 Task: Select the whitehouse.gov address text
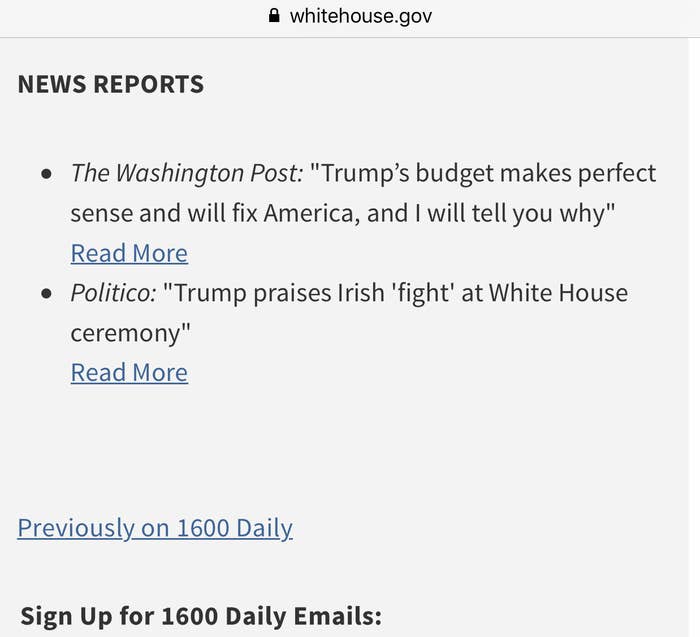pos(361,17)
